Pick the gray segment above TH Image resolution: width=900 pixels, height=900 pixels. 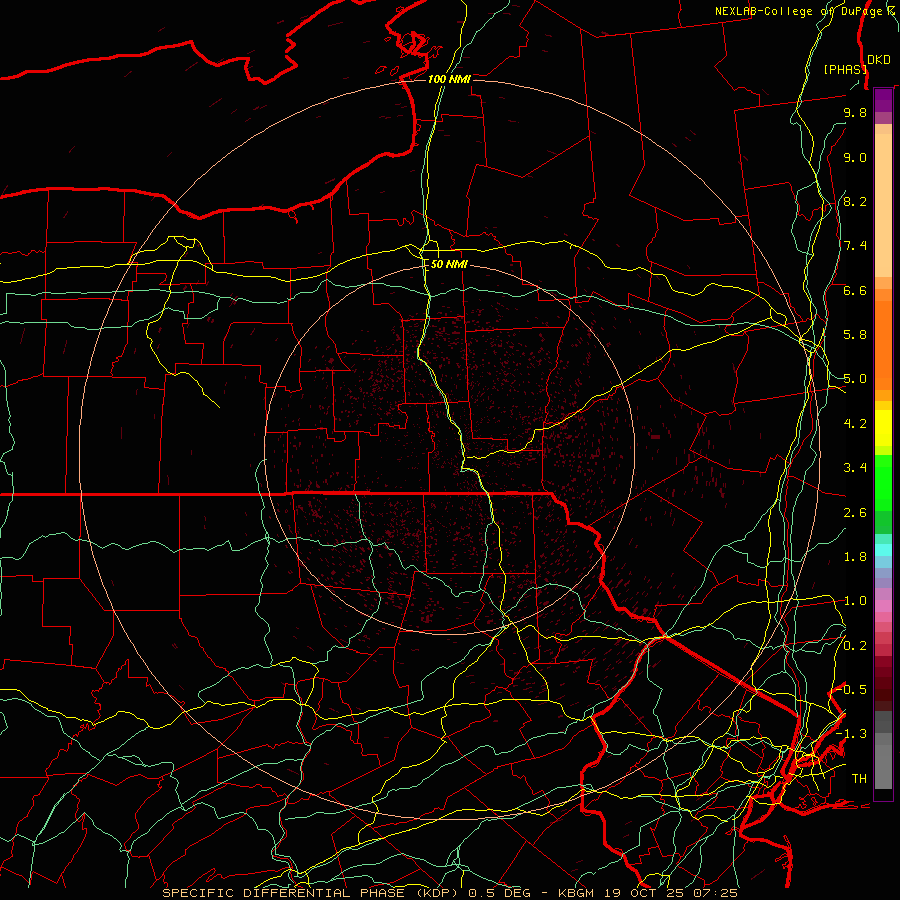pyautogui.click(x=883, y=766)
